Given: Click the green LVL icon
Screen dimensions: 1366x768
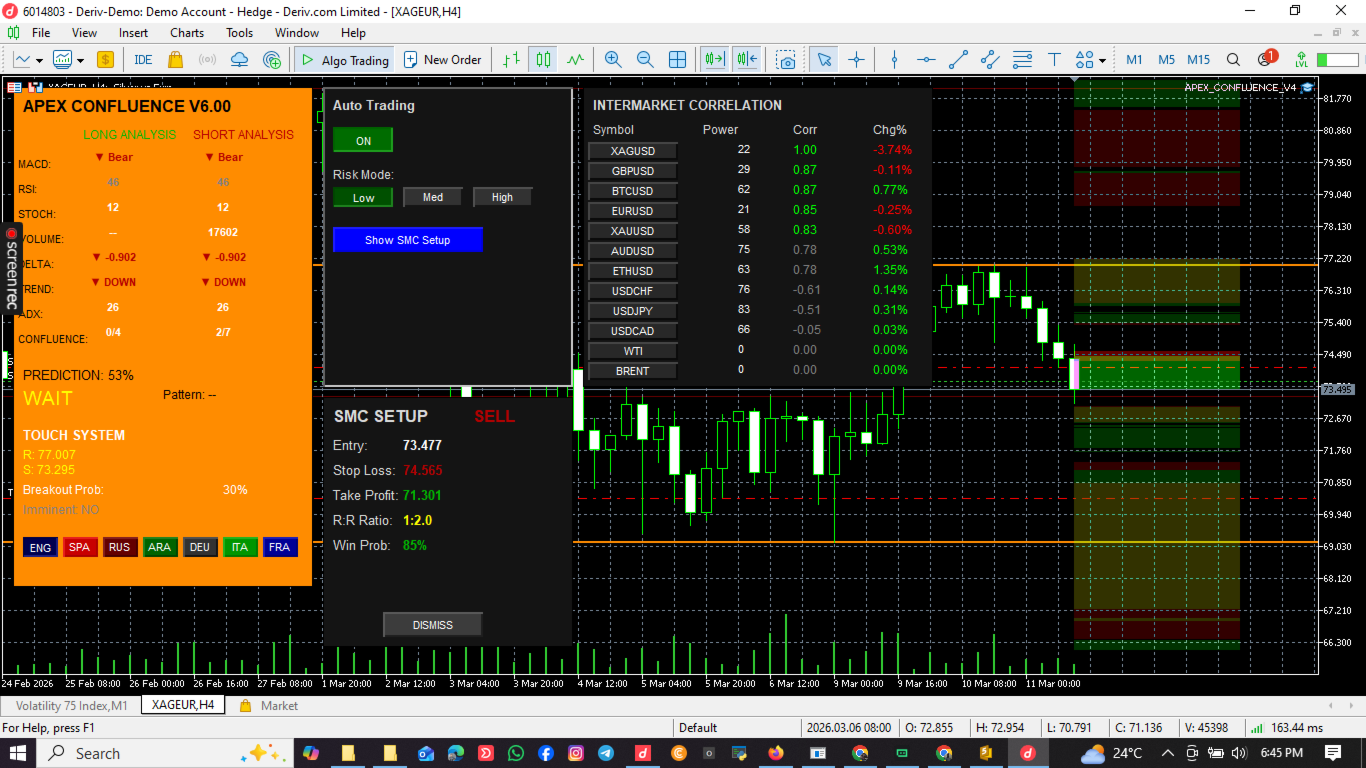Looking at the screenshot, I should pos(1301,60).
